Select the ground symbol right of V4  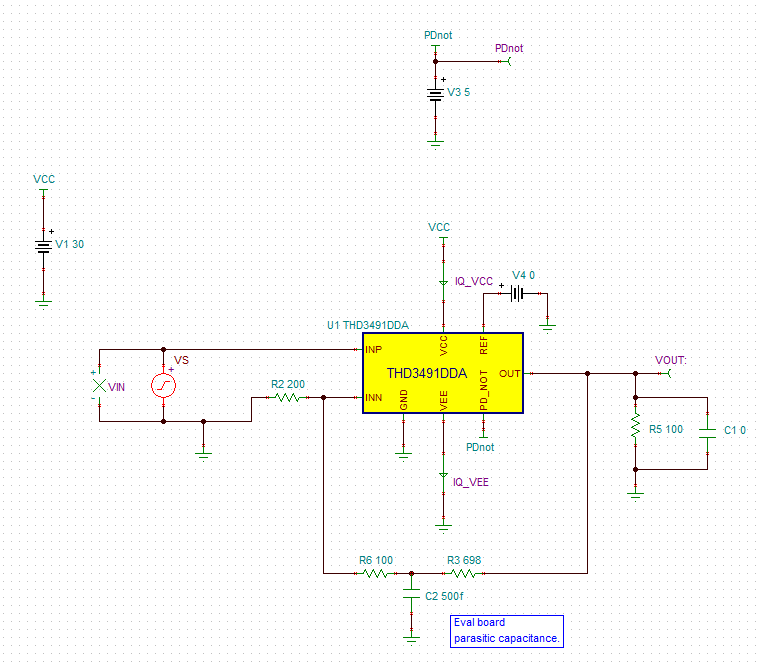tap(547, 329)
